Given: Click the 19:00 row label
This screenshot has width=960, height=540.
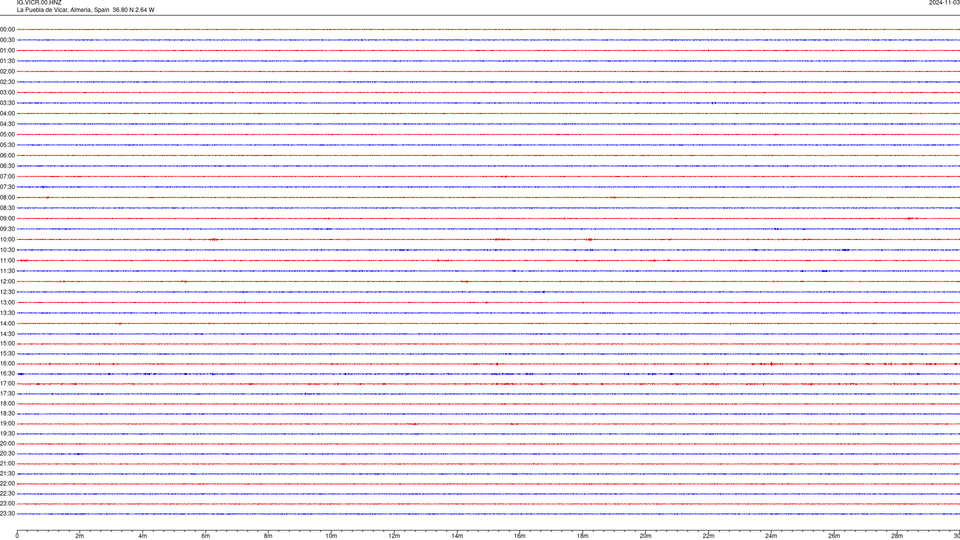Looking at the screenshot, I should tap(7, 424).
